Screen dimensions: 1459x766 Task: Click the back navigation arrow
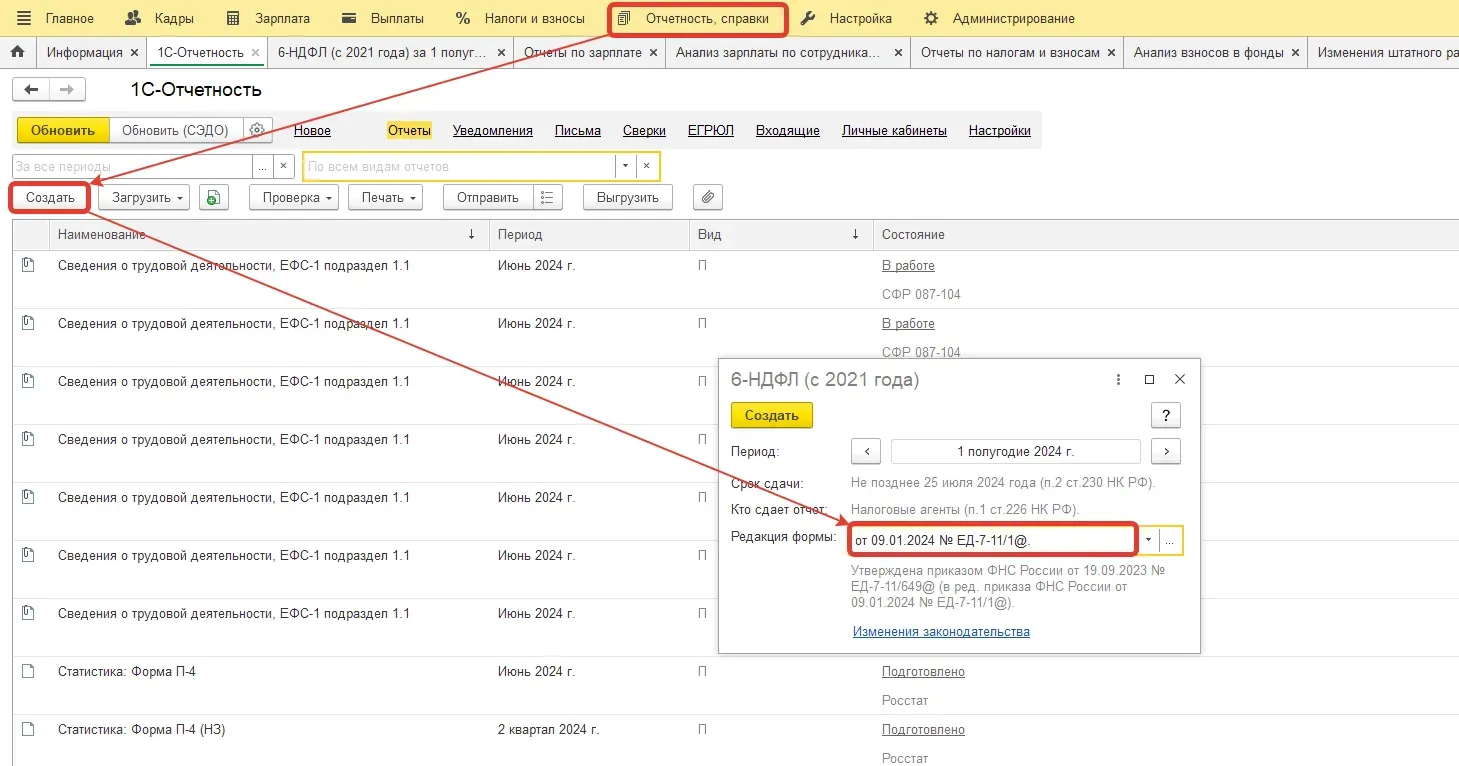tap(30, 90)
